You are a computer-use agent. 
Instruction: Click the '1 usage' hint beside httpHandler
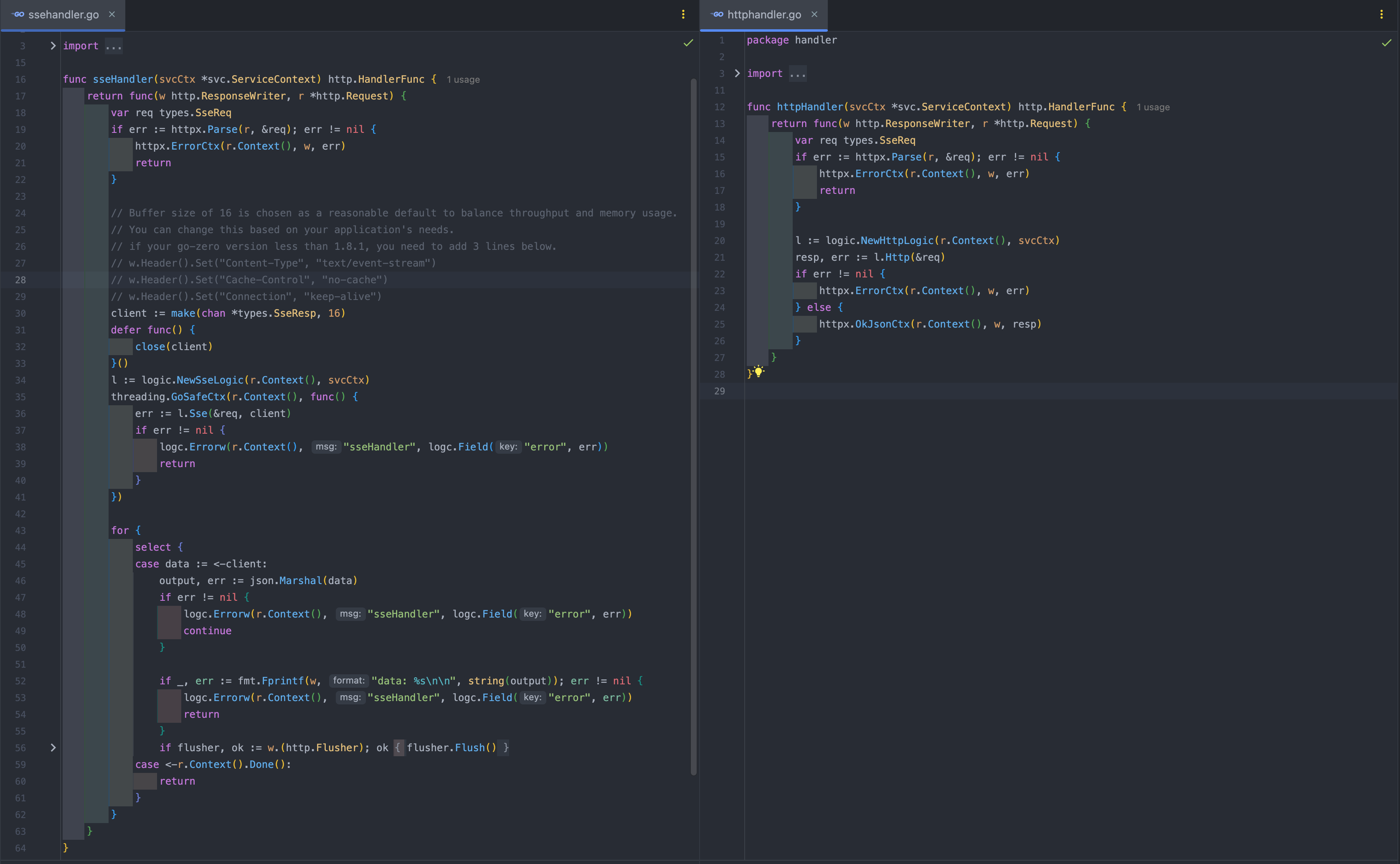point(1153,107)
